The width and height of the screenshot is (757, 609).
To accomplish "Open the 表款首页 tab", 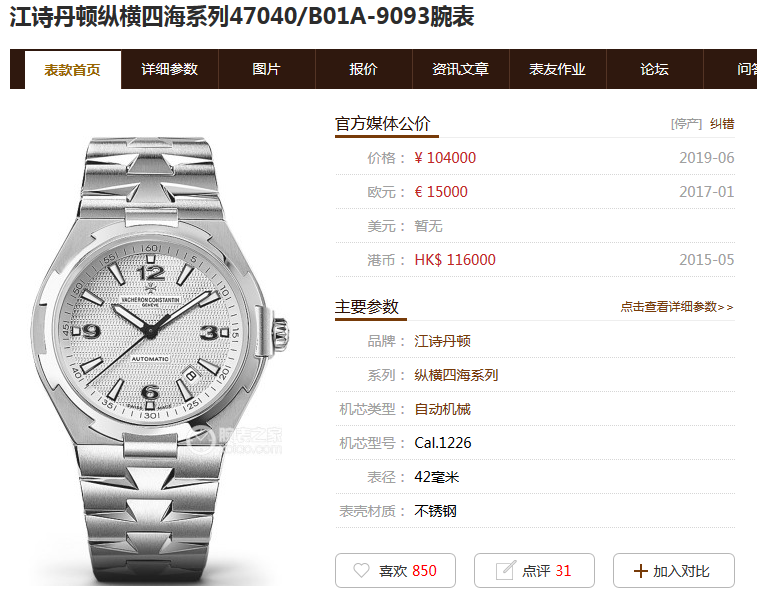I will pos(72,70).
